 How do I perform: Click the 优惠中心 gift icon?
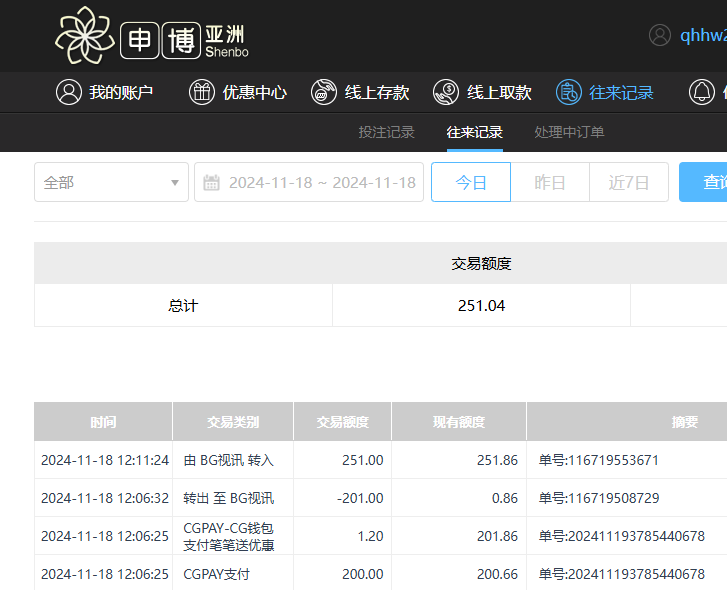(202, 92)
